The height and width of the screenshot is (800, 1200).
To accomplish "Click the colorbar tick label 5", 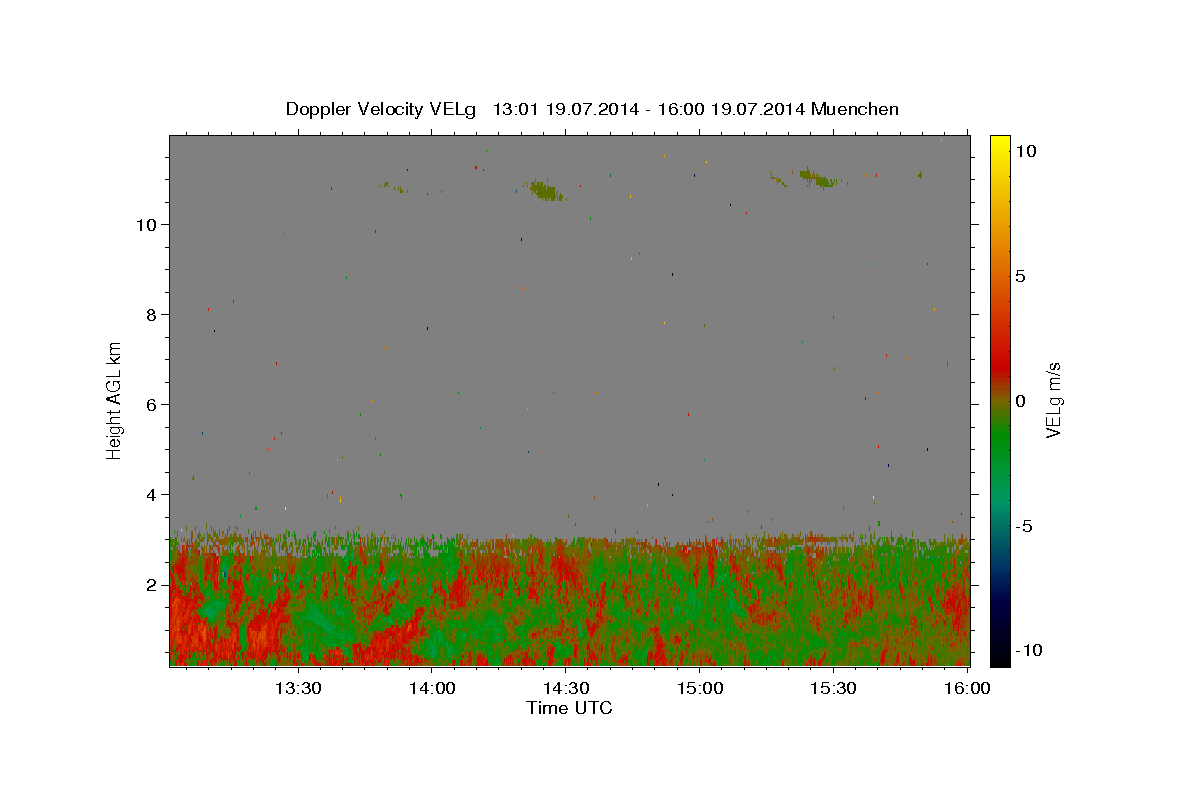I will [x=1022, y=276].
